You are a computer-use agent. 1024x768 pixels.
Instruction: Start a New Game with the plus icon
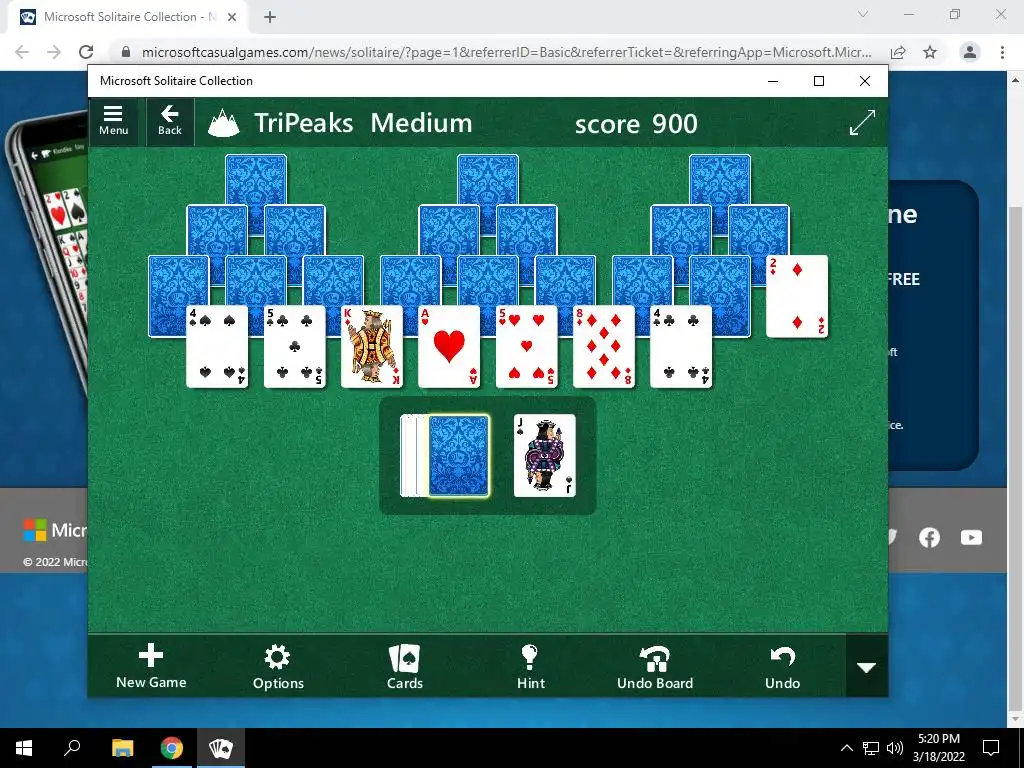click(x=151, y=666)
